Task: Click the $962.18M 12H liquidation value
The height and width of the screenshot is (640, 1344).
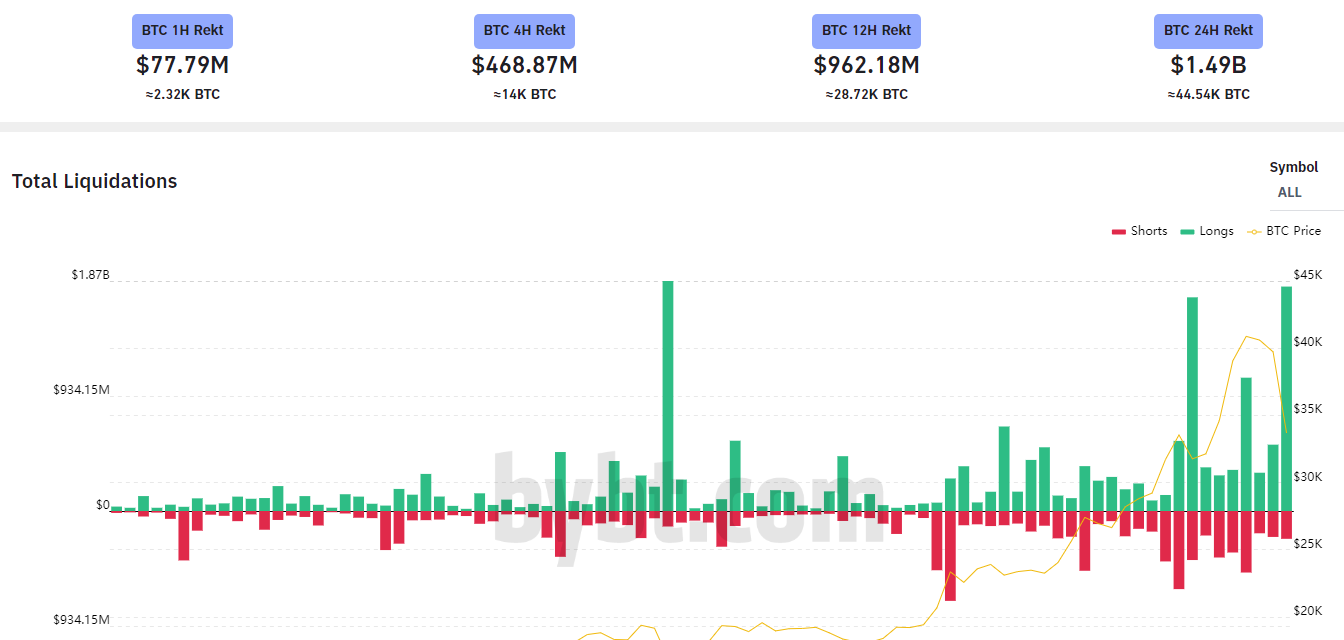Action: tap(866, 65)
